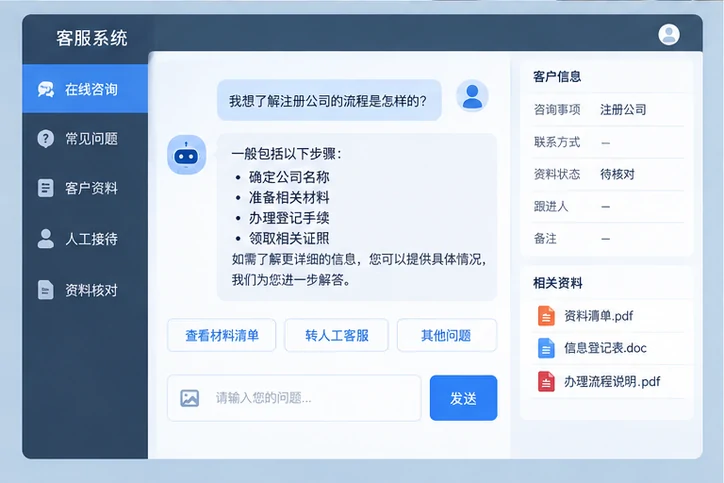Open the 资料清单.pdf file link
The height and width of the screenshot is (483, 724).
click(x=598, y=316)
